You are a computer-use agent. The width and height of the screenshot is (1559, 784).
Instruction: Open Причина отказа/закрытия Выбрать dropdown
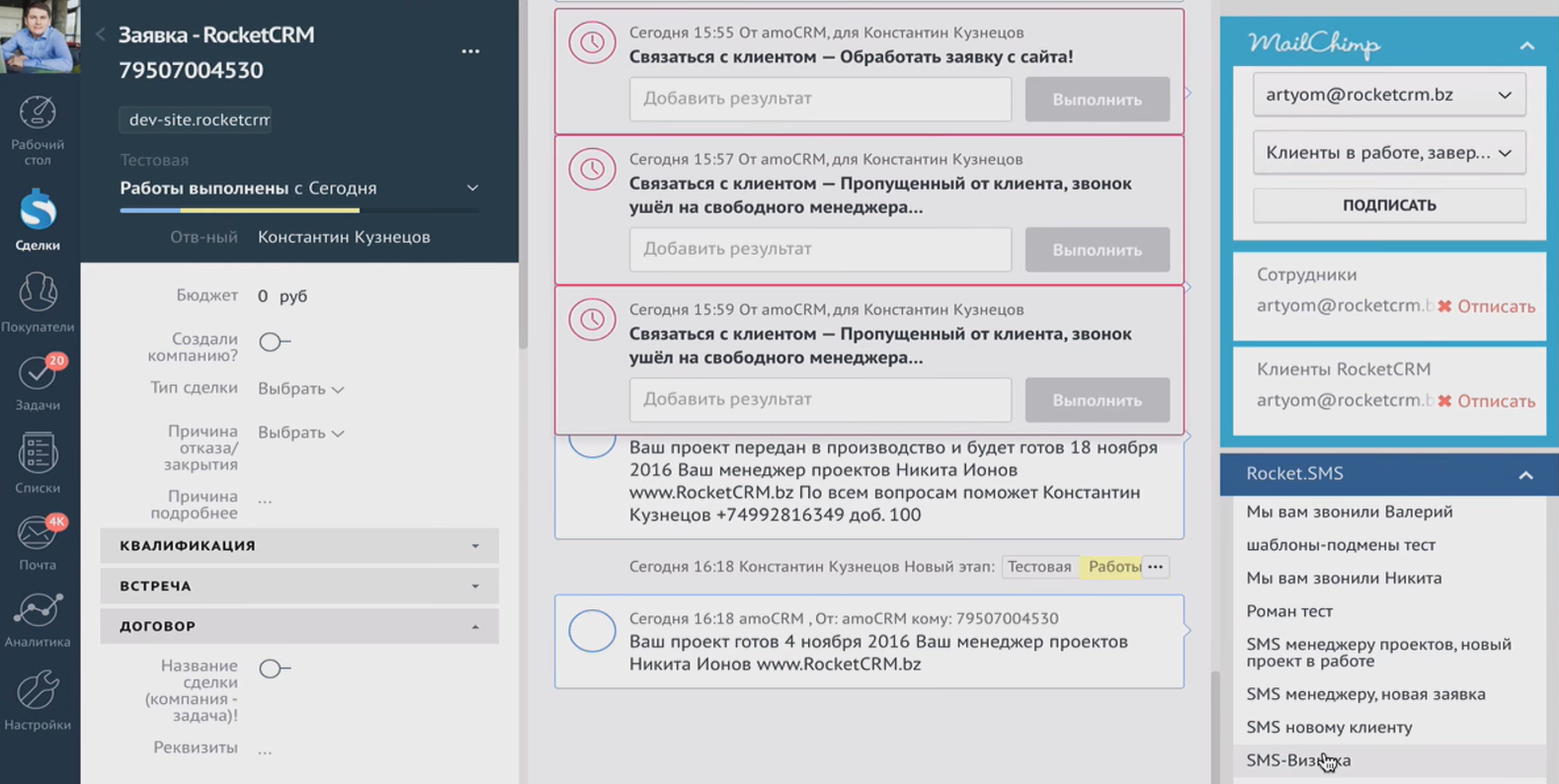[300, 432]
